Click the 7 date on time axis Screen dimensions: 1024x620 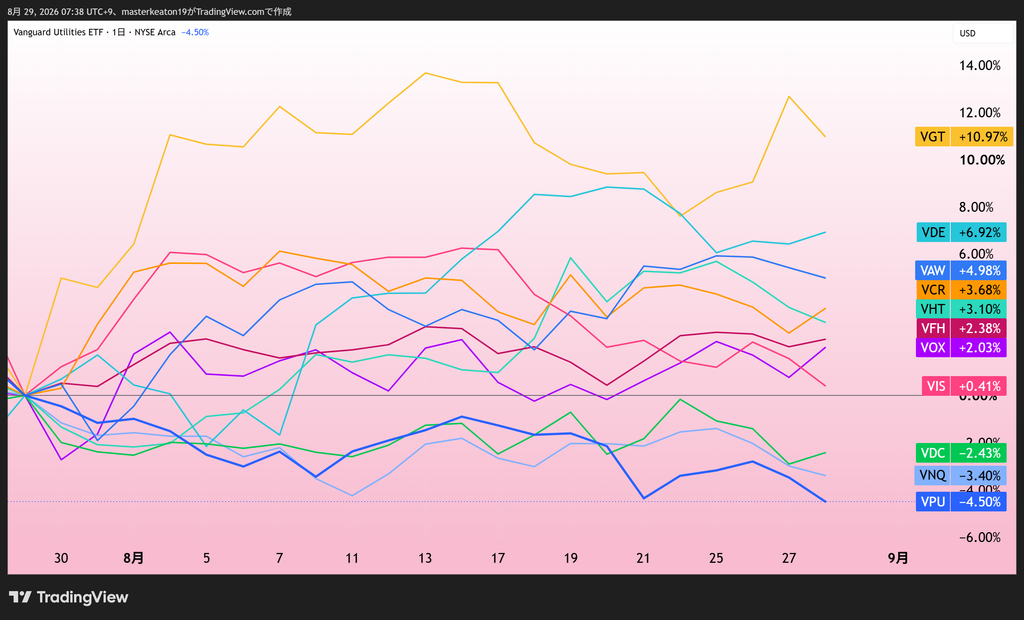pos(280,558)
